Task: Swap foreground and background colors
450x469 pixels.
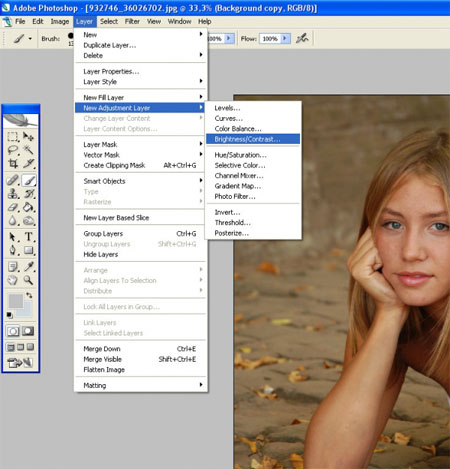Action: coord(29,295)
